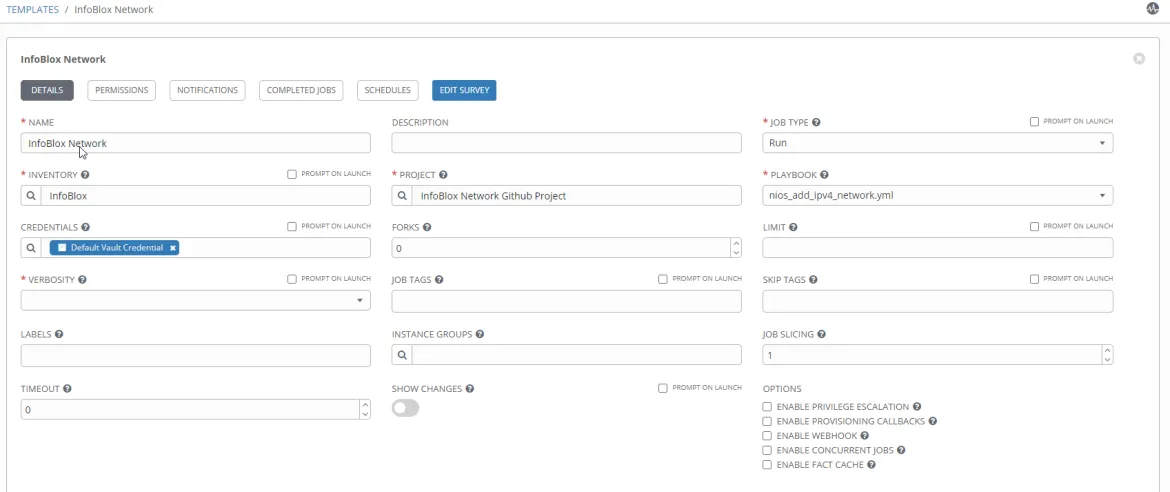Show help for Enable Concurrent Jobs
Viewport: 1170px width, 492px height.
901,450
